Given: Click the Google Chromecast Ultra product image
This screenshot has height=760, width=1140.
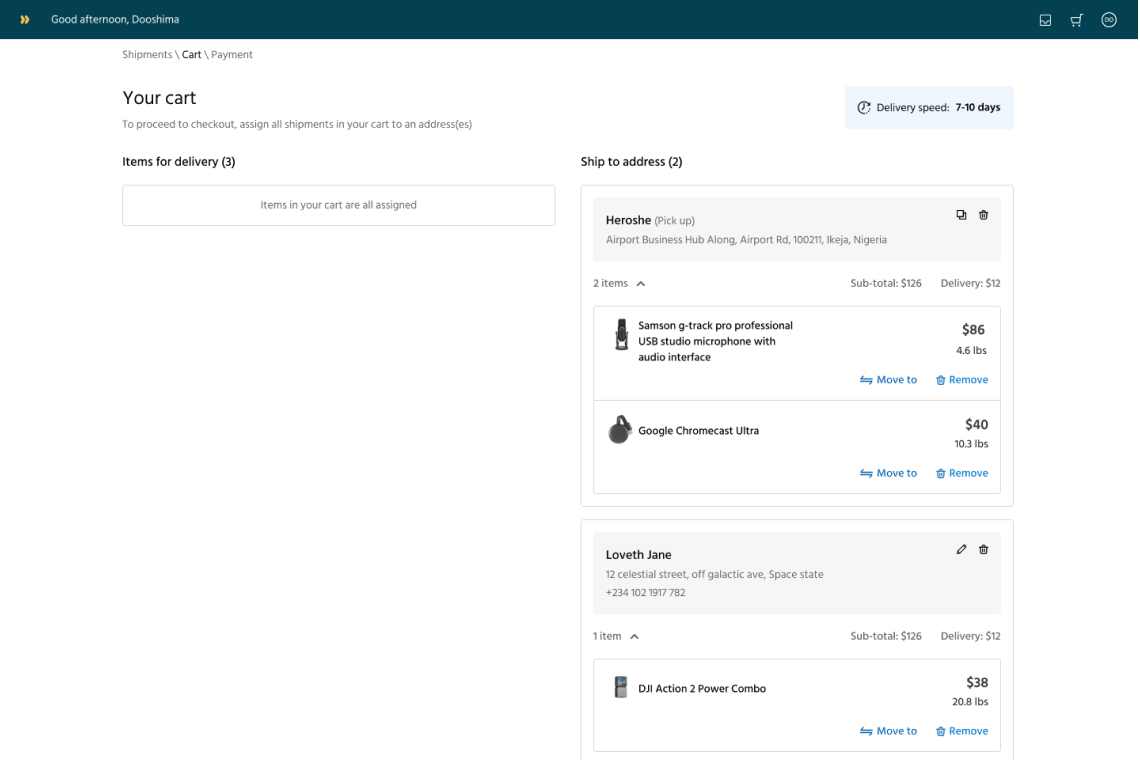Looking at the screenshot, I should pyautogui.click(x=619, y=429).
